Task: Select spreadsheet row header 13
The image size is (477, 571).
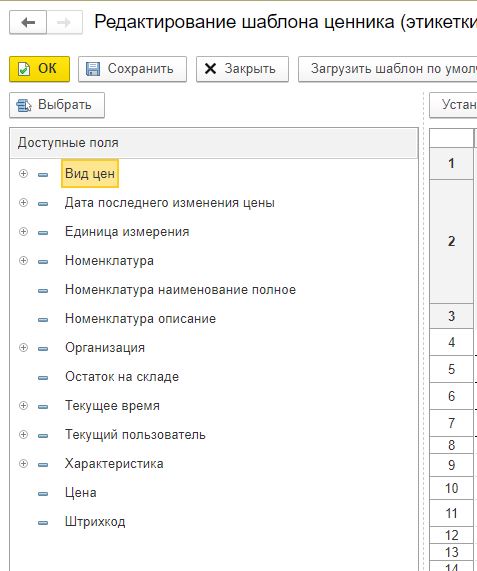Action: coord(452,552)
